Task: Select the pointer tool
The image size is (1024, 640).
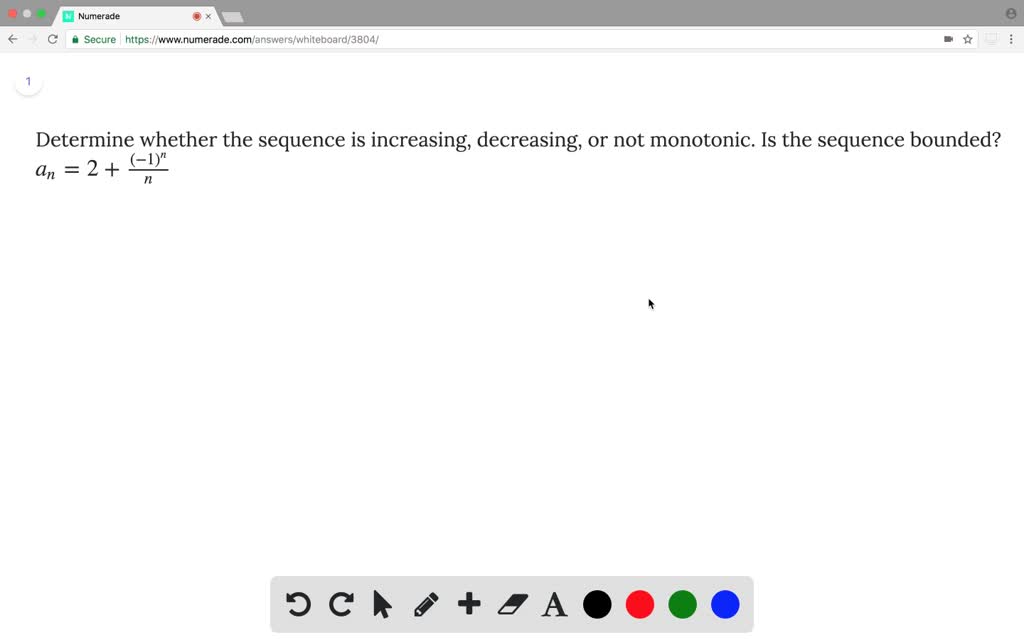Action: click(x=381, y=605)
